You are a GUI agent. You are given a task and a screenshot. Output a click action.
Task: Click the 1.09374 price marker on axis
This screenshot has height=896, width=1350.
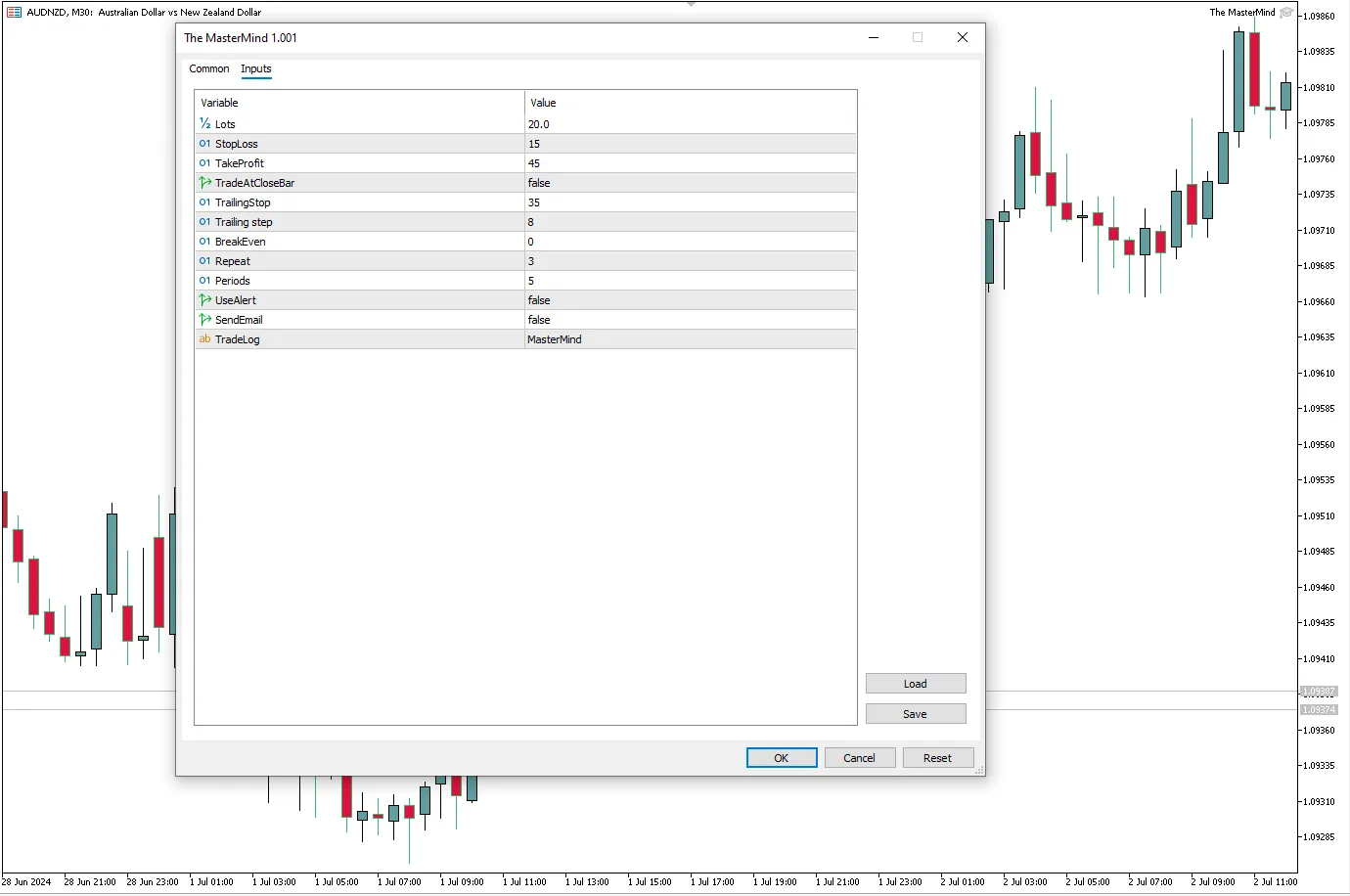pos(1319,710)
